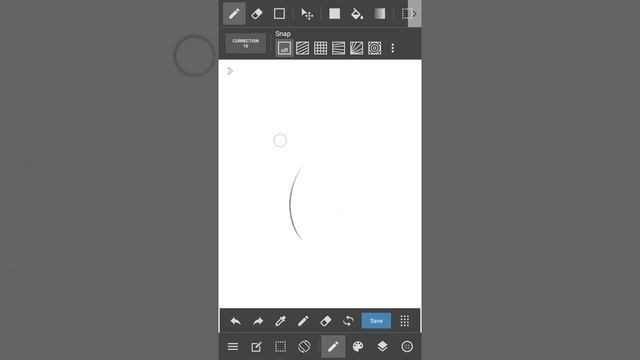This screenshot has height=360, width=640.
Task: Open the edit canvas icon
Action: click(x=256, y=347)
